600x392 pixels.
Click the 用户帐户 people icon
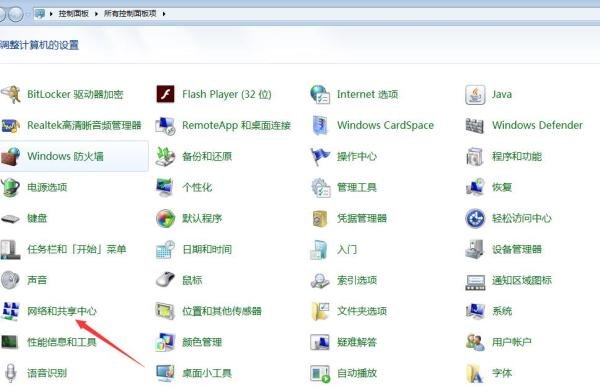coord(475,342)
